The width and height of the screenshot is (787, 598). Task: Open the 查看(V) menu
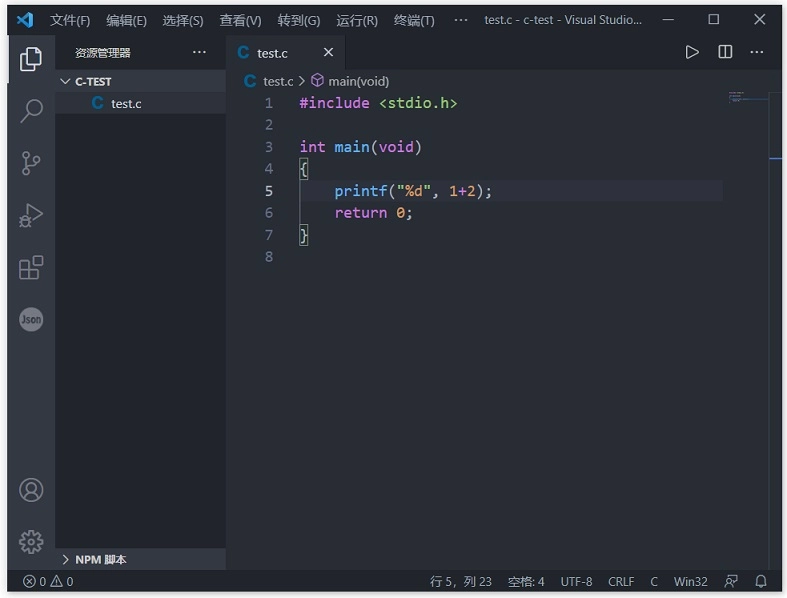pyautogui.click(x=240, y=20)
